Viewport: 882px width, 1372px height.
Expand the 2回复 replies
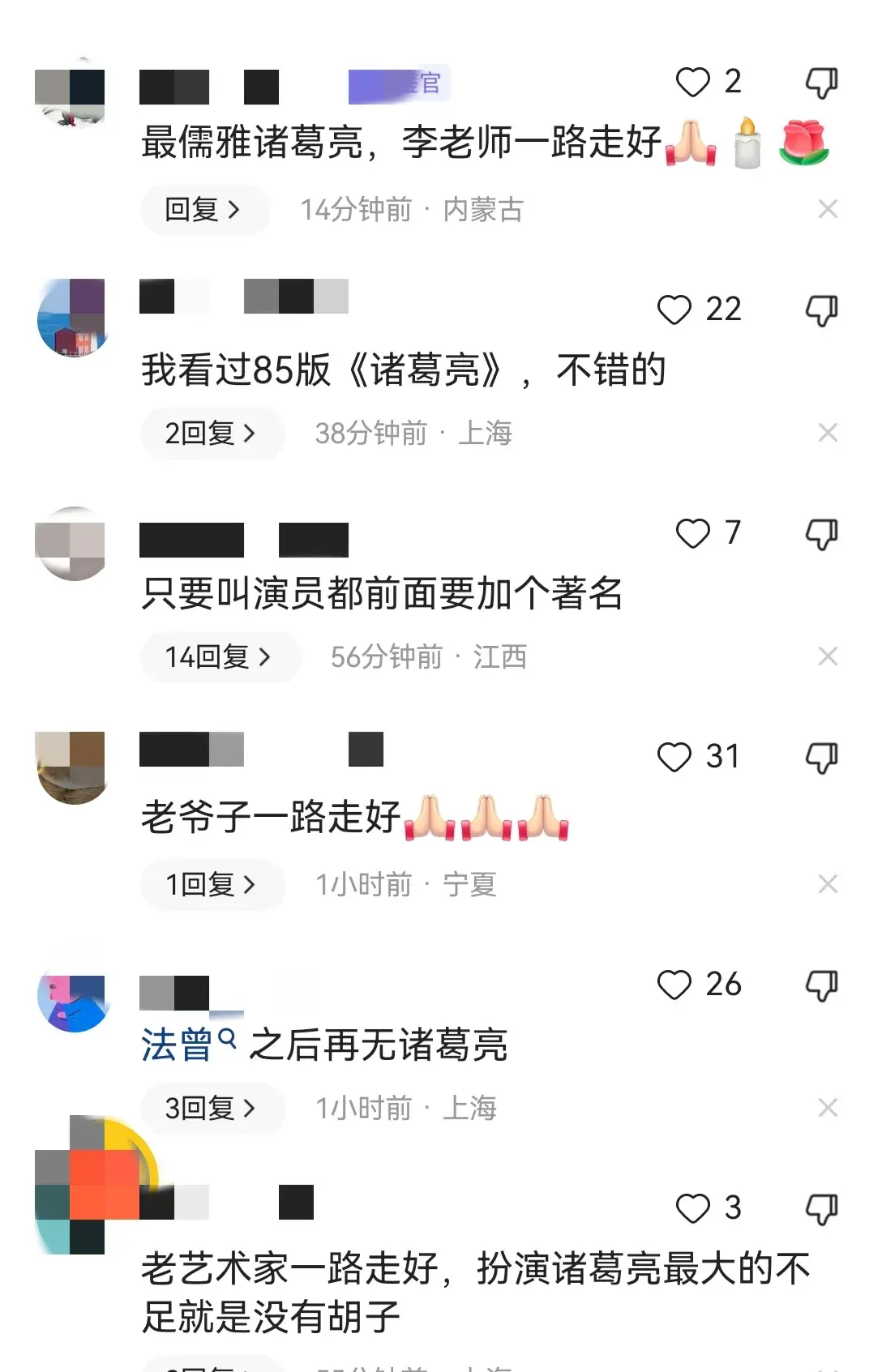coord(212,434)
